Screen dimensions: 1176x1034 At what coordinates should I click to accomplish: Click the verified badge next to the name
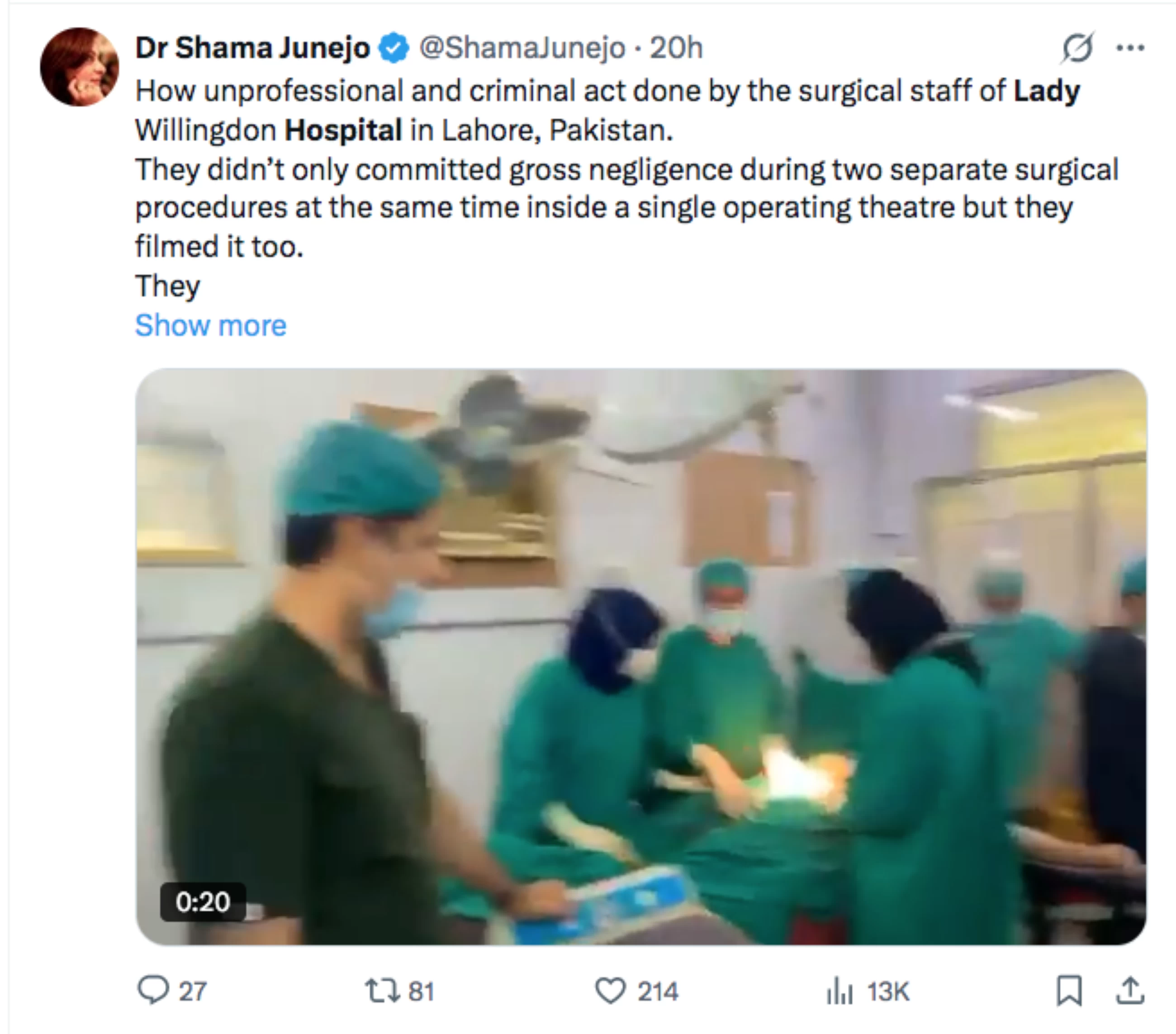[393, 48]
